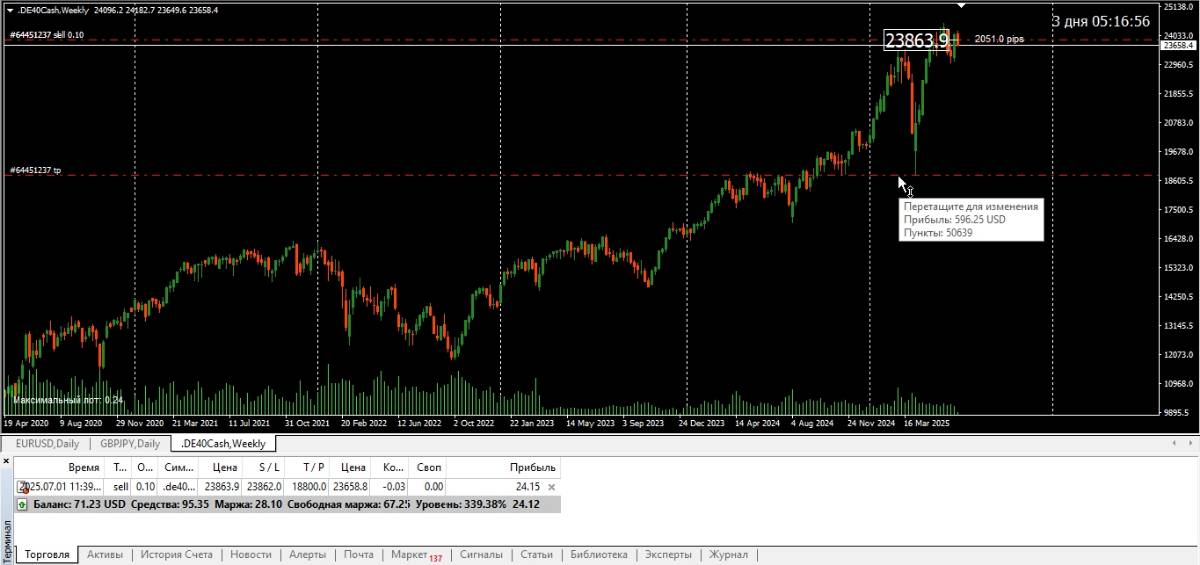Open the Библиотека tab

click(598, 554)
